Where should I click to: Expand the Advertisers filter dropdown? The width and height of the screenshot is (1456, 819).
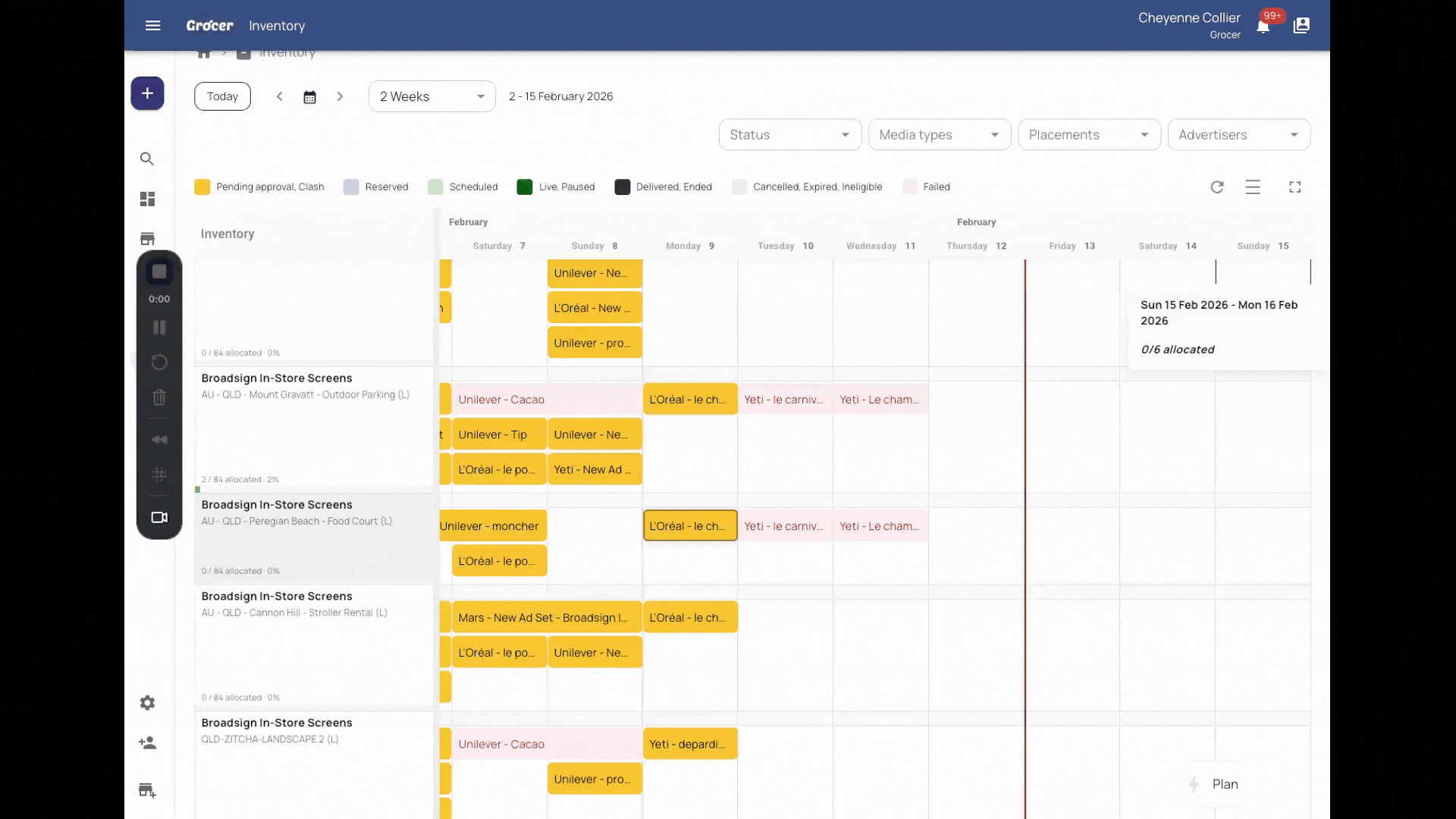point(1238,135)
